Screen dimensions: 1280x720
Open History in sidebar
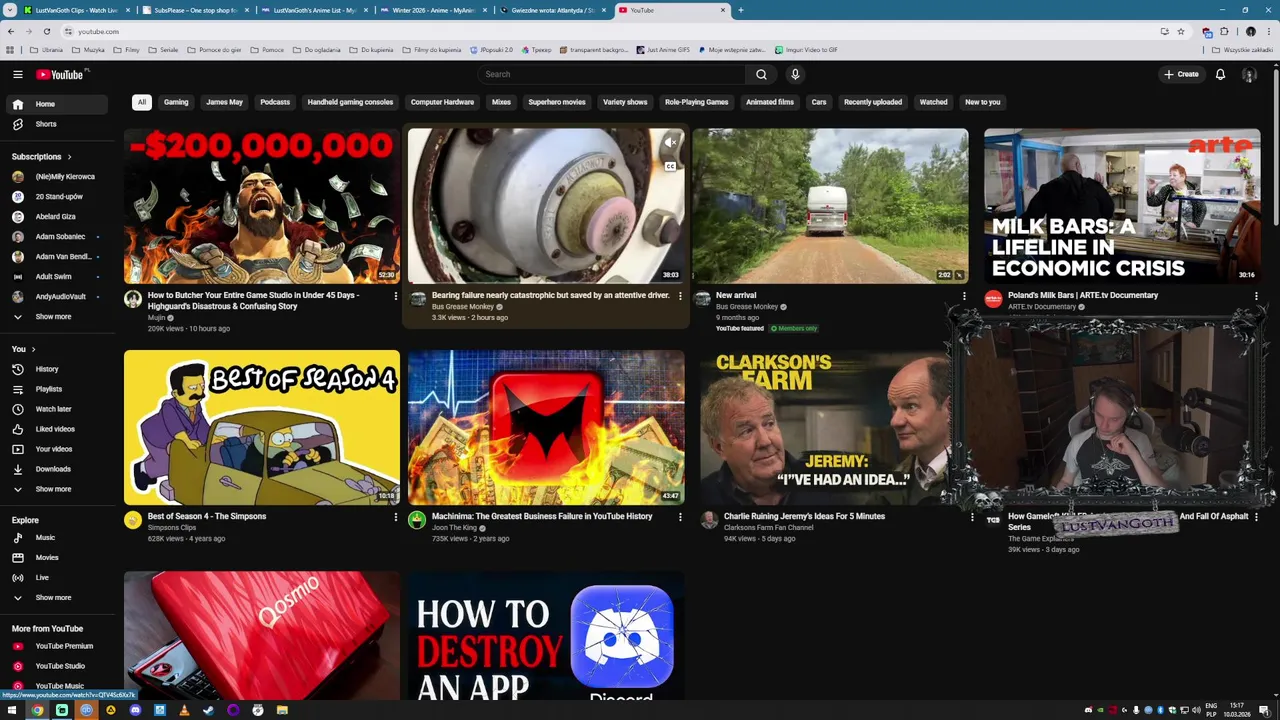(x=56, y=369)
